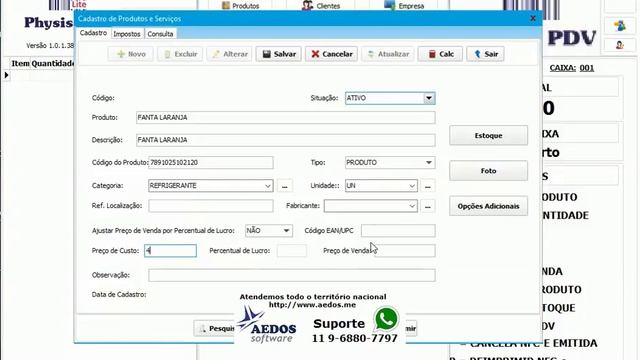
Task: Exit the form with Sair
Action: tap(485, 54)
